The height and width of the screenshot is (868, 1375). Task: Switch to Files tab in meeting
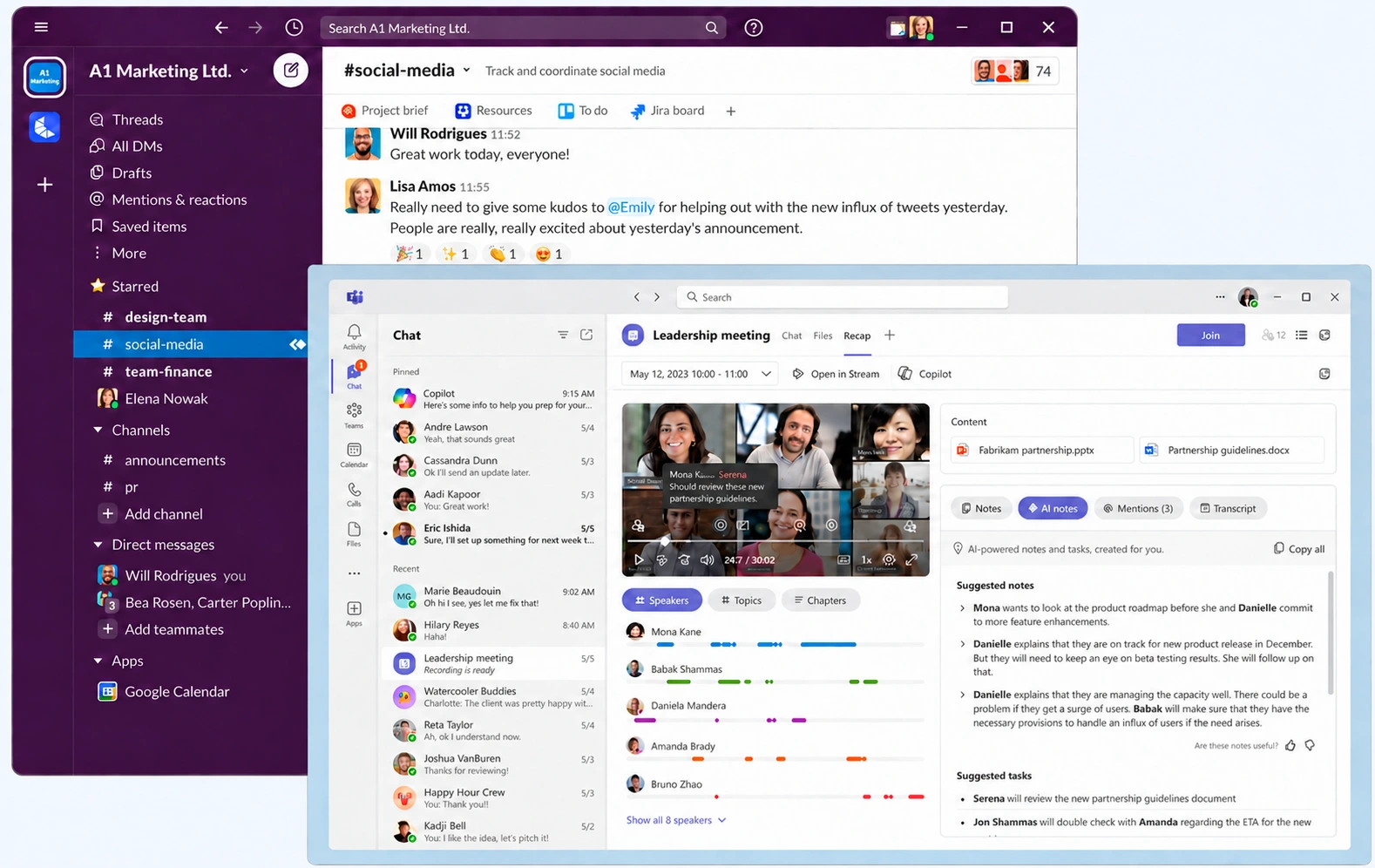[x=823, y=336]
